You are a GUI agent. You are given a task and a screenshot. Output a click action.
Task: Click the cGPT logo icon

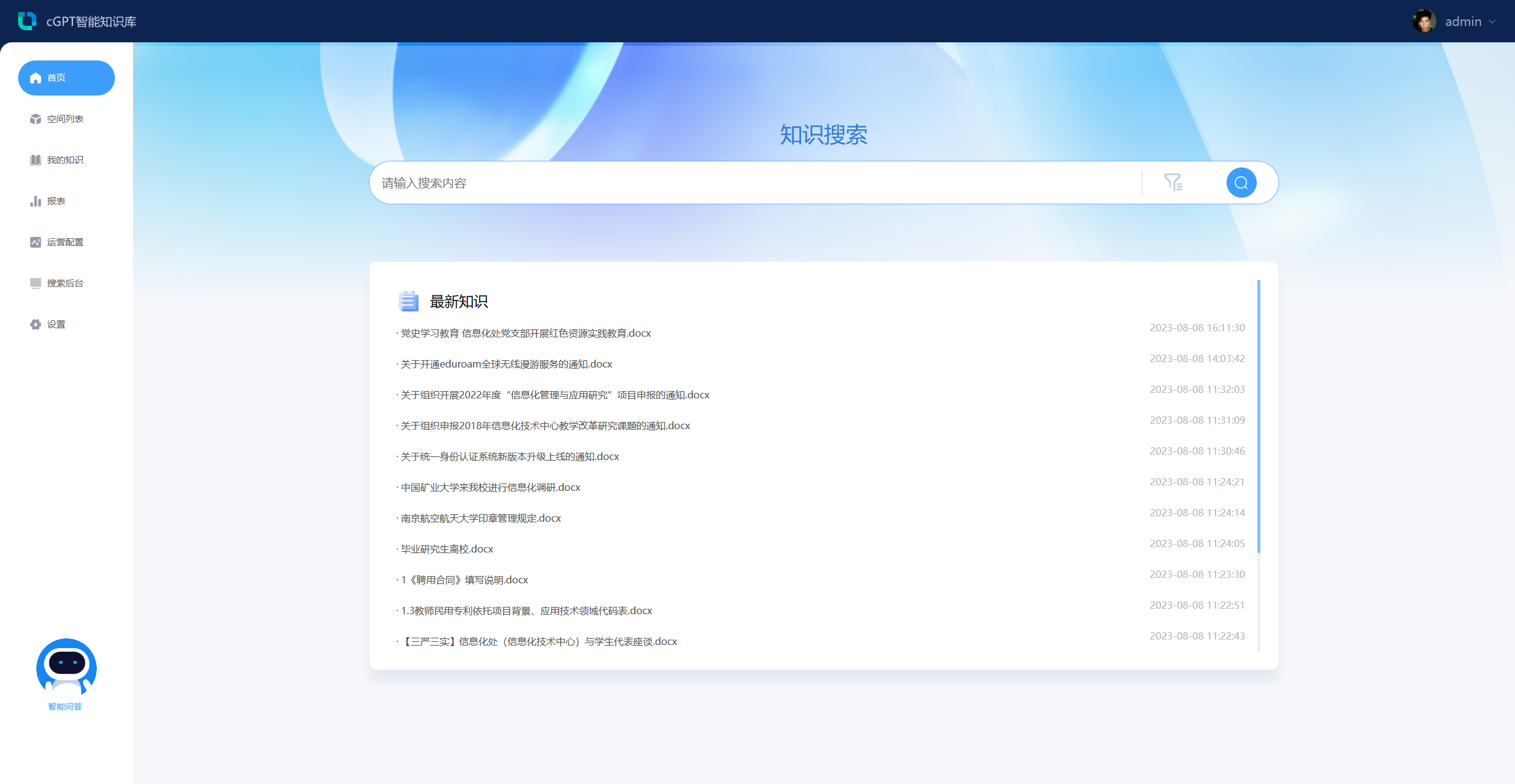pos(27,21)
